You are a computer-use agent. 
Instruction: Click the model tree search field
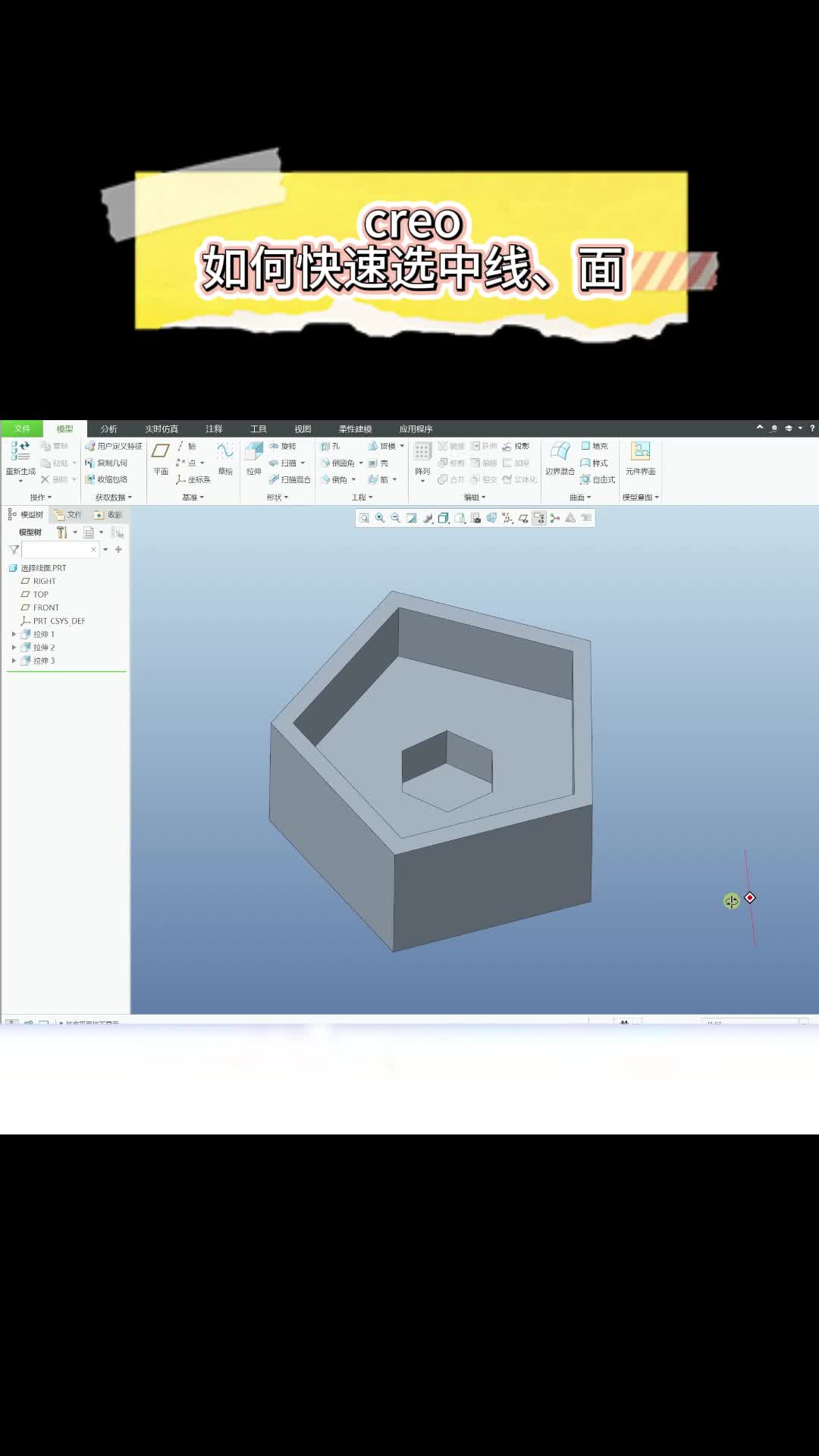tap(58, 550)
